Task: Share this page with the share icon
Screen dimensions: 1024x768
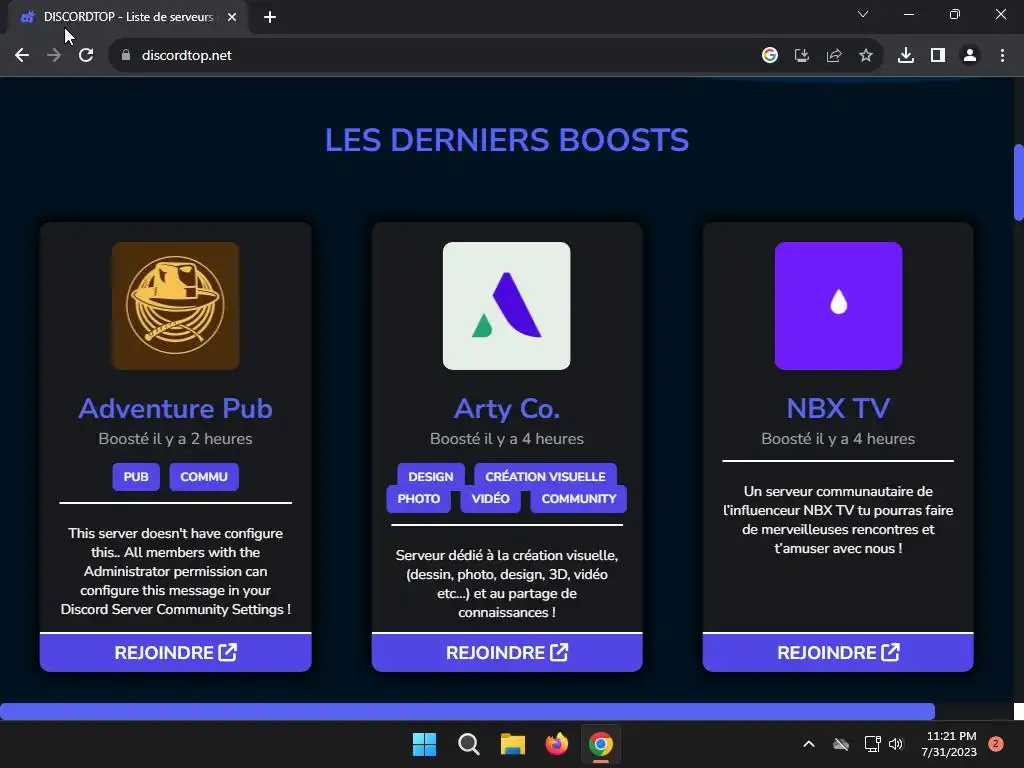Action: point(834,56)
